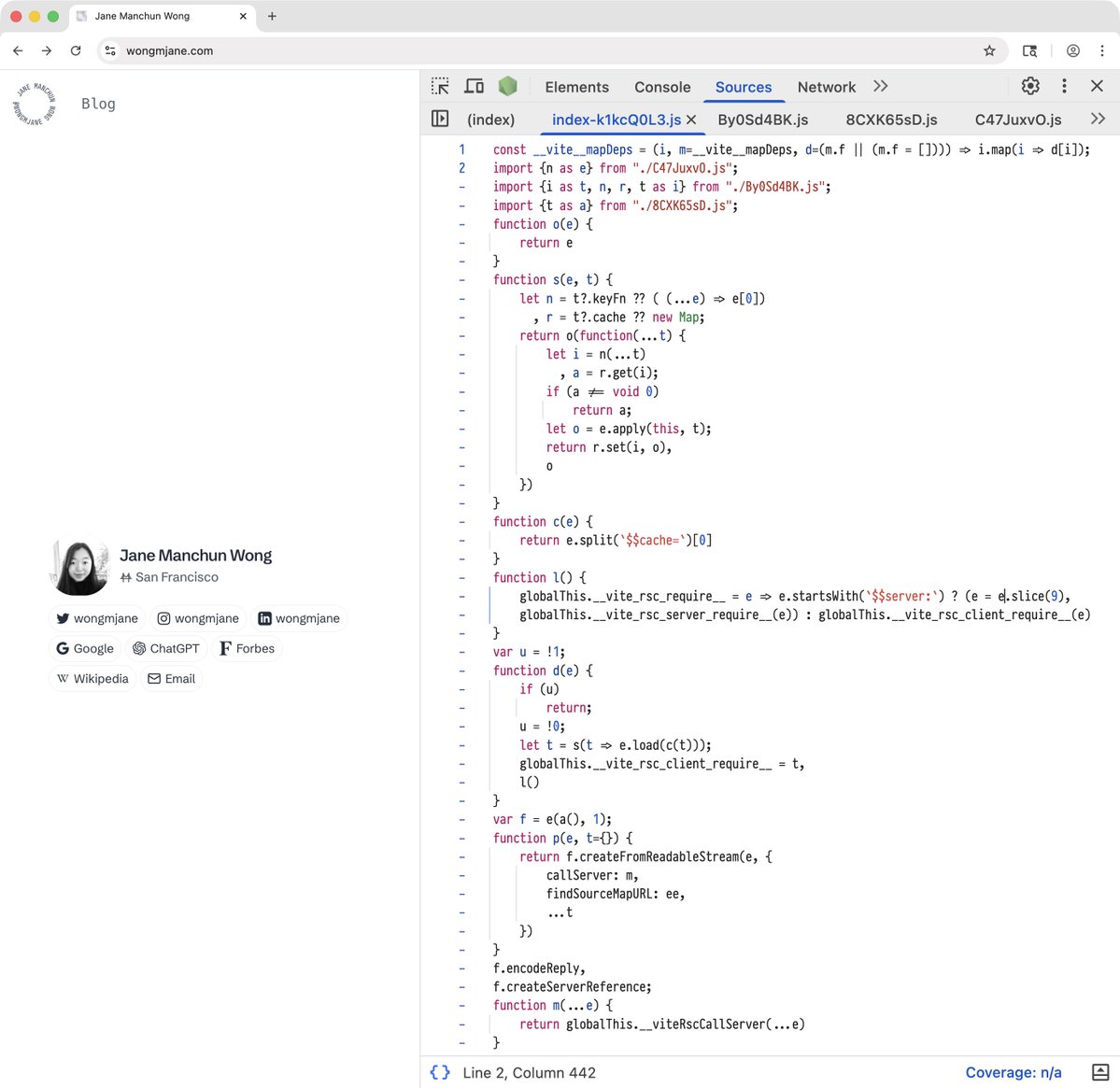
Task: Click the Email link chip
Action: pyautogui.click(x=172, y=678)
